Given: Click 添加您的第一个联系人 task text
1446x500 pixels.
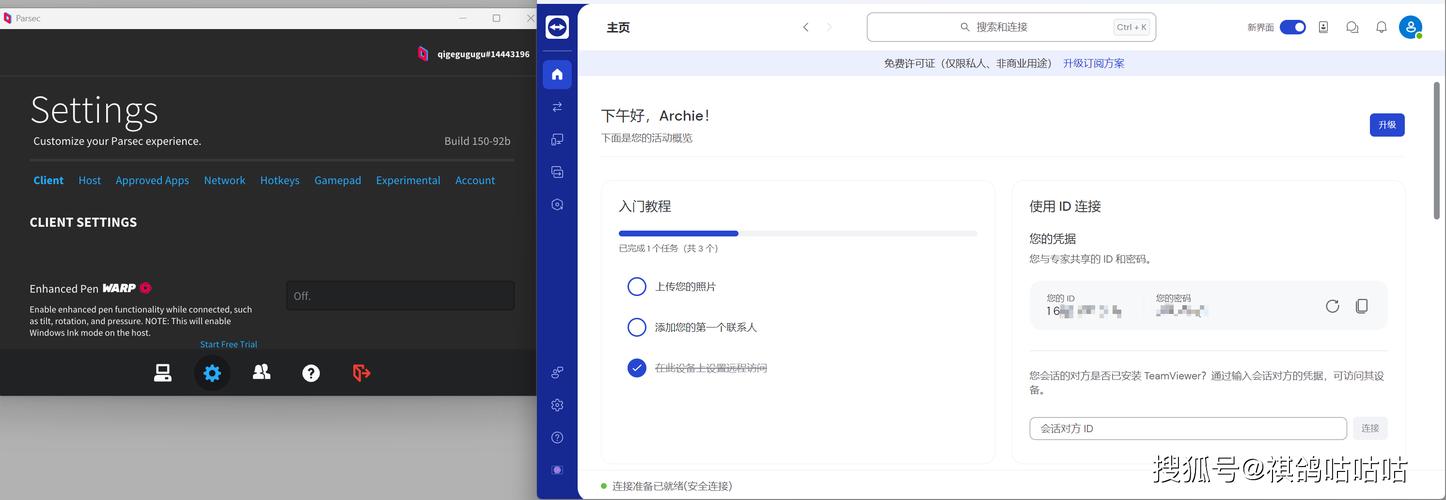Looking at the screenshot, I should coord(706,327).
